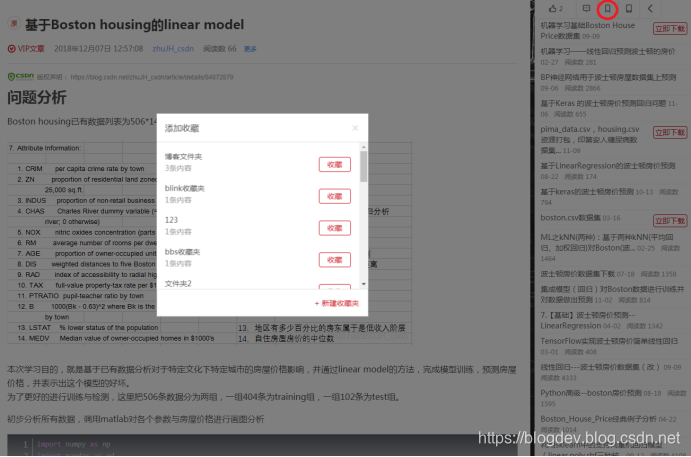
Task: Click the attribute information table image
Action: (210, 243)
